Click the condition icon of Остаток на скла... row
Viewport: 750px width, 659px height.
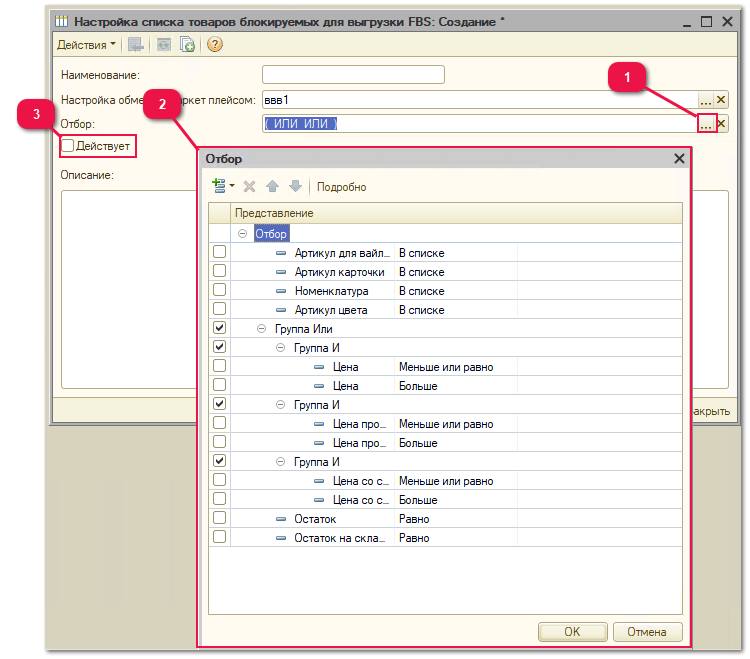tap(281, 538)
